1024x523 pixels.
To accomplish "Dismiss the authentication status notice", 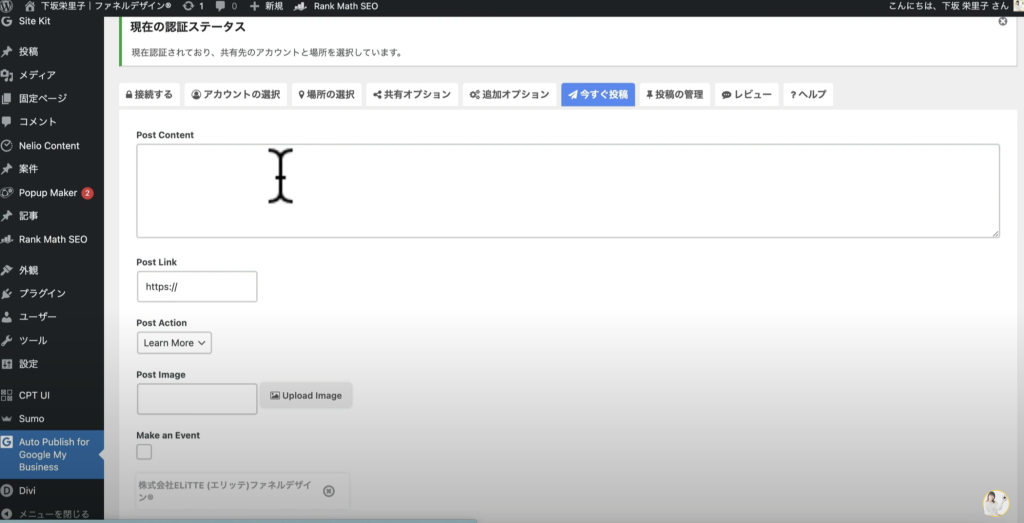I will pyautogui.click(x=1002, y=21).
